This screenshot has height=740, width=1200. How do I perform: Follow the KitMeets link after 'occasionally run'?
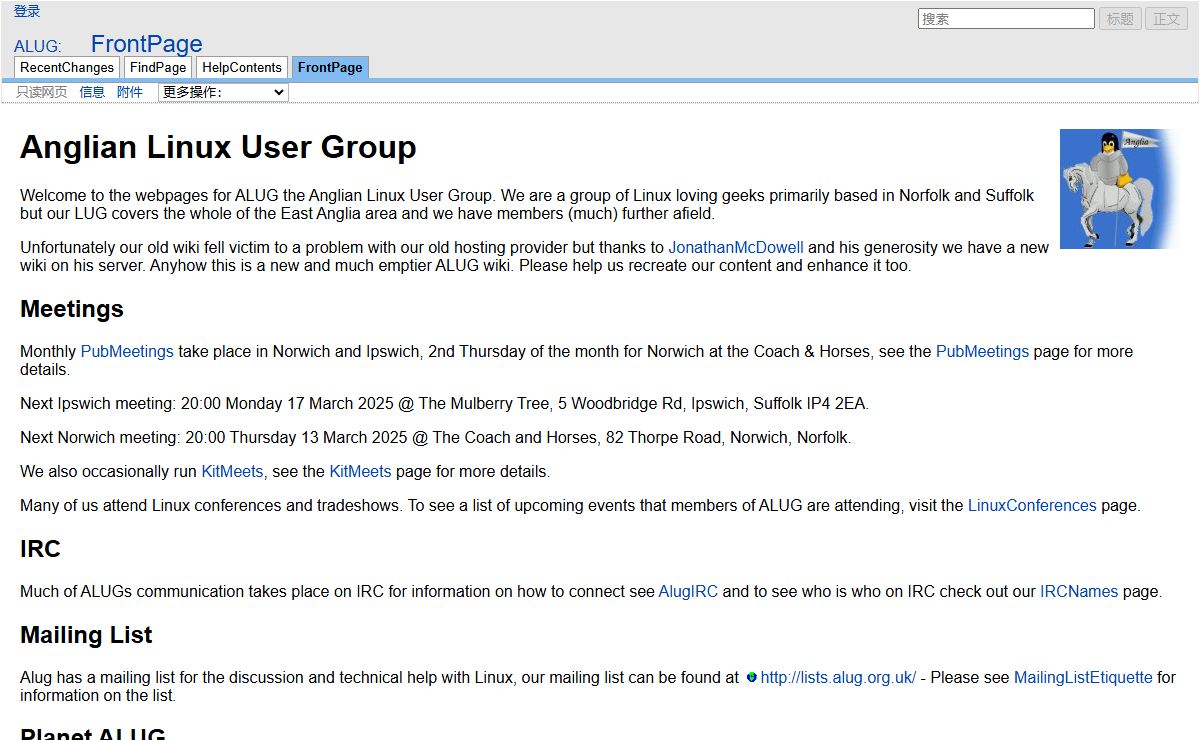click(x=232, y=472)
